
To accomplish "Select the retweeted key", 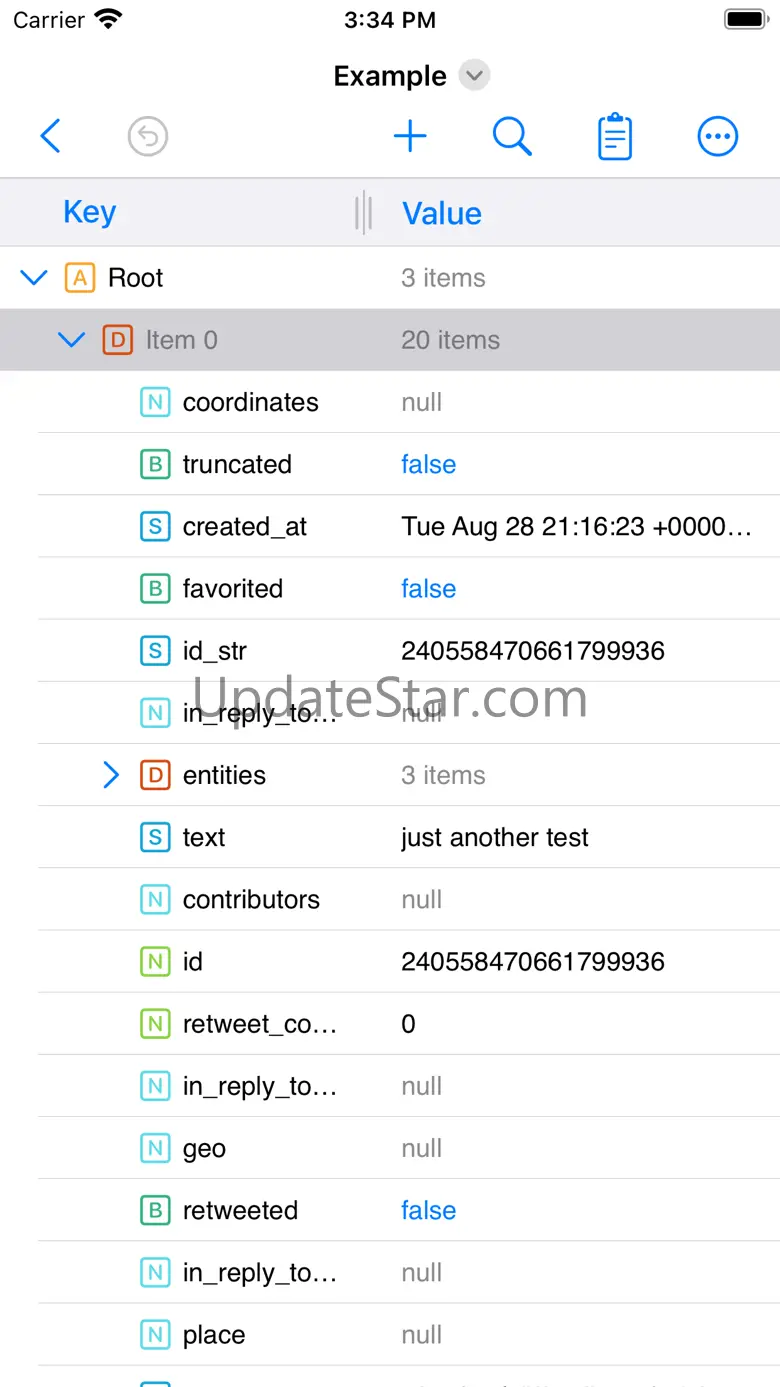I will (x=240, y=1210).
